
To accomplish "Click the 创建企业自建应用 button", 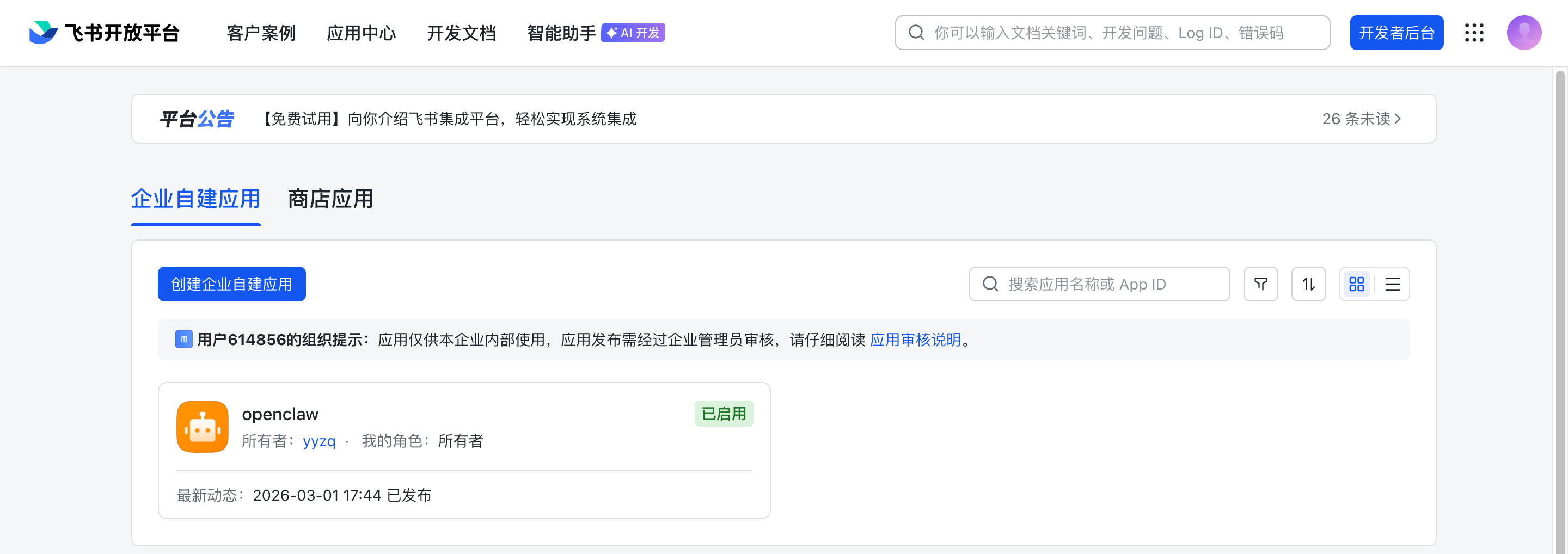I will tap(231, 284).
